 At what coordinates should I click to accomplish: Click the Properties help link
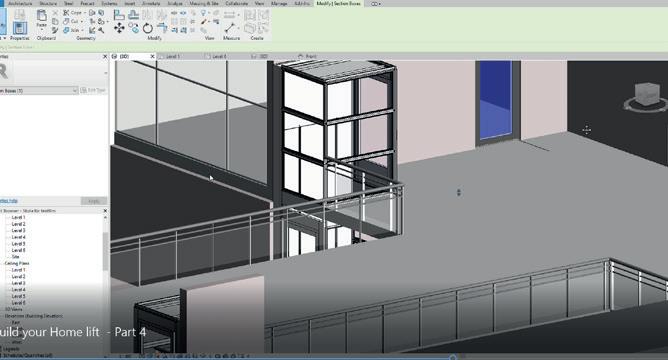click(9, 201)
